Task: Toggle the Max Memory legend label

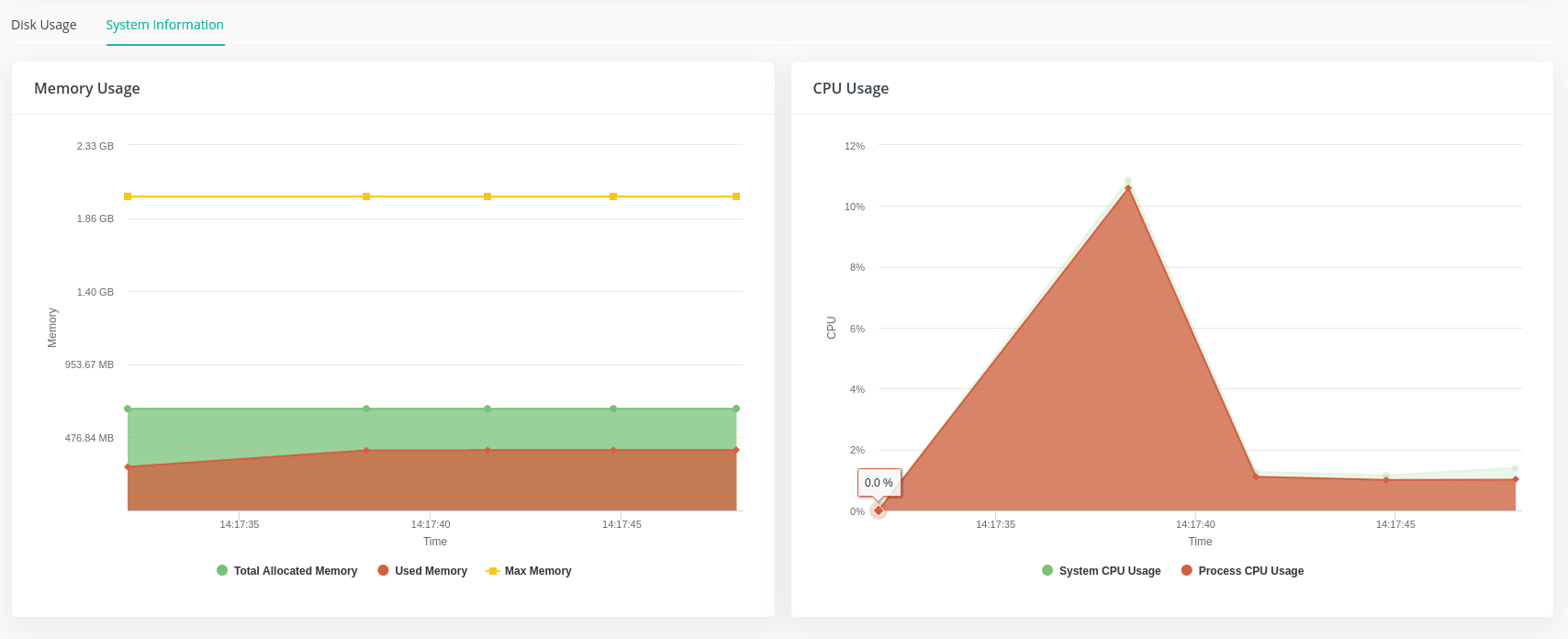Action: (x=538, y=571)
